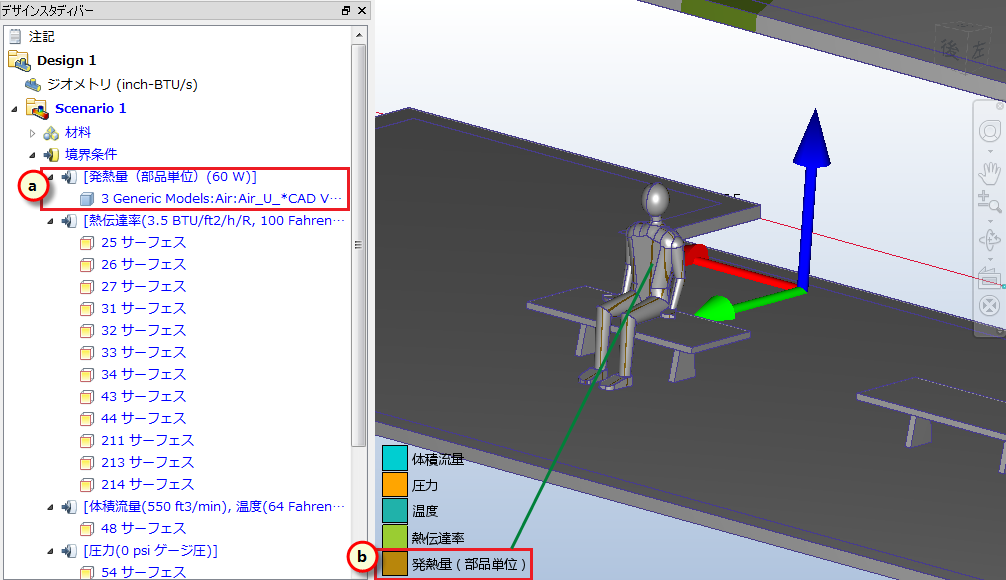Open the SteeringWheels navigation tool
Viewport: 1006px width, 580px height.
(990, 132)
